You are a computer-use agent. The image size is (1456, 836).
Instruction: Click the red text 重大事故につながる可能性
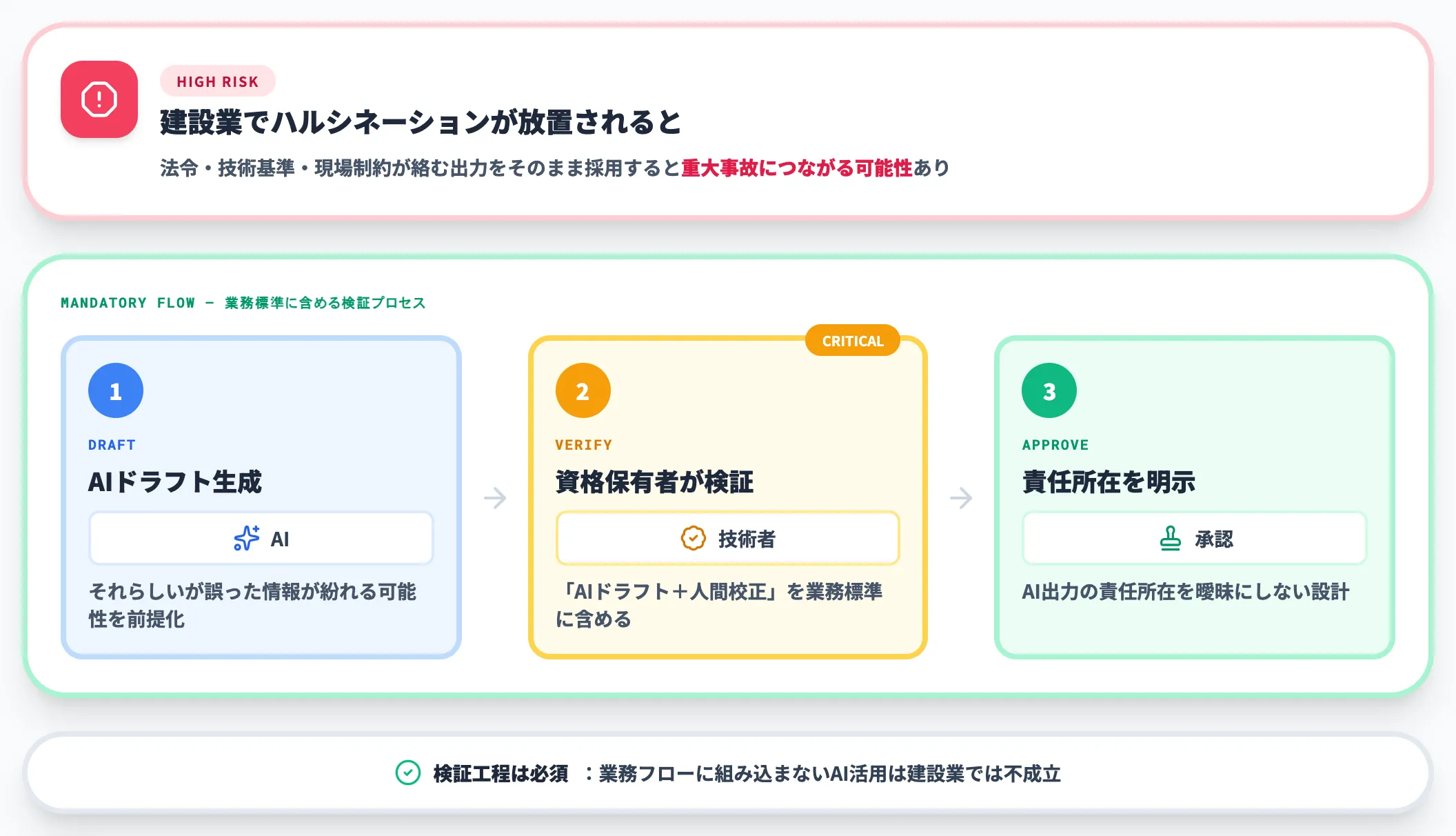pyautogui.click(x=796, y=168)
